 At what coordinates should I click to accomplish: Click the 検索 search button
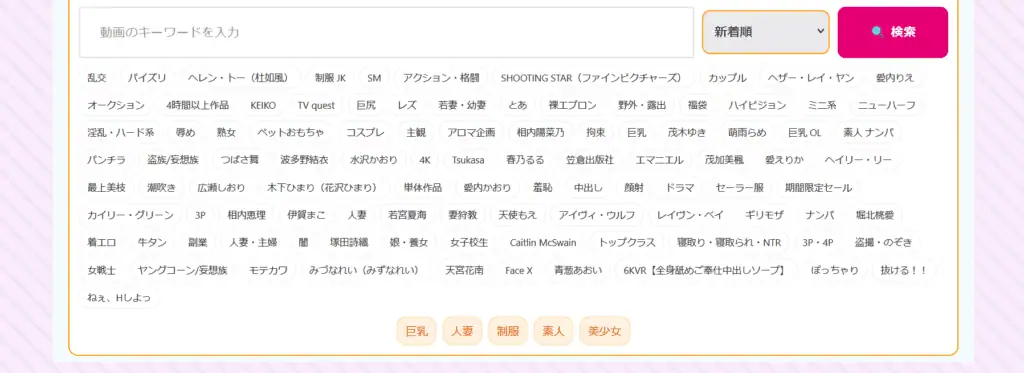[892, 32]
